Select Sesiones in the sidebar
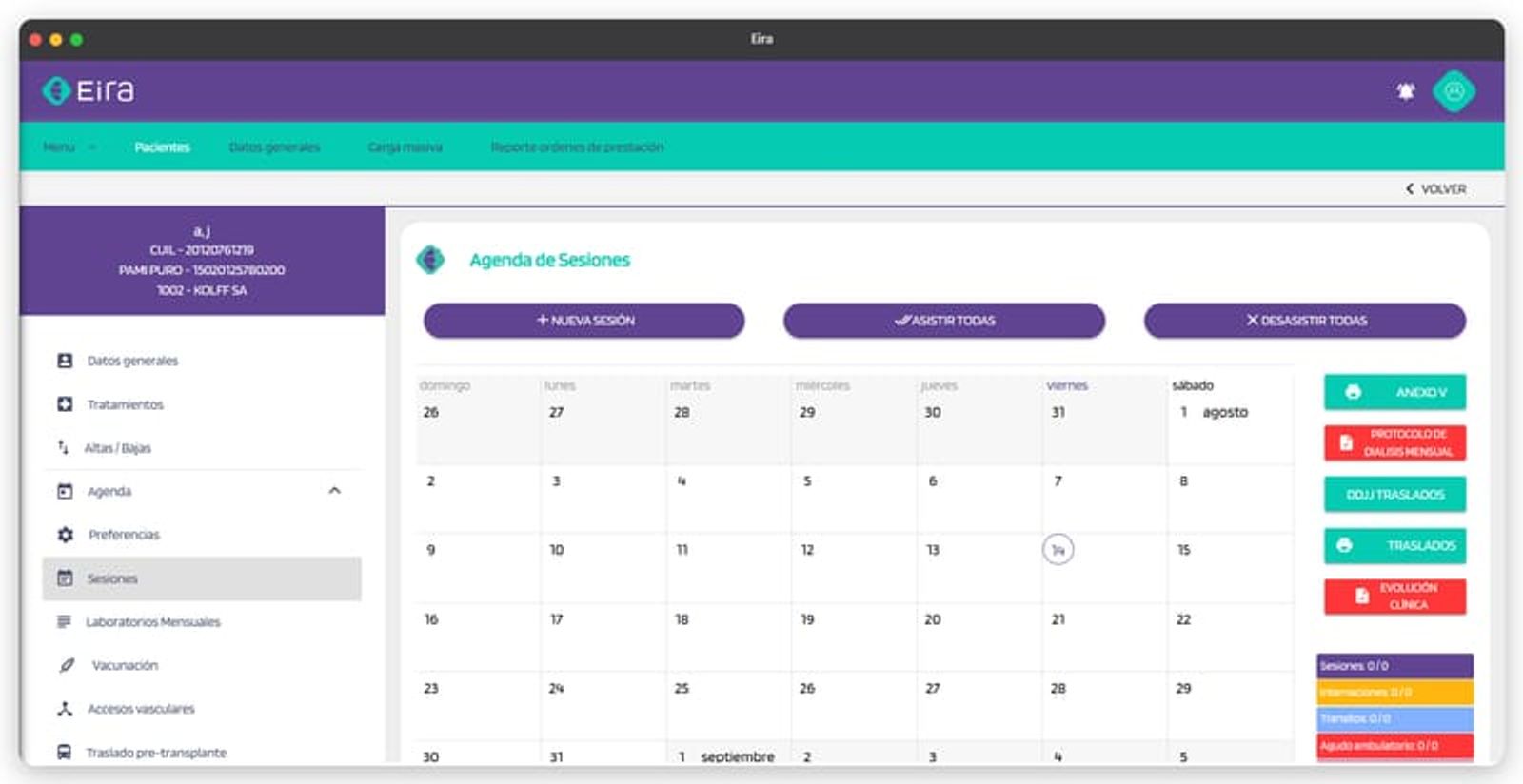This screenshot has height=784, width=1523. point(202,578)
